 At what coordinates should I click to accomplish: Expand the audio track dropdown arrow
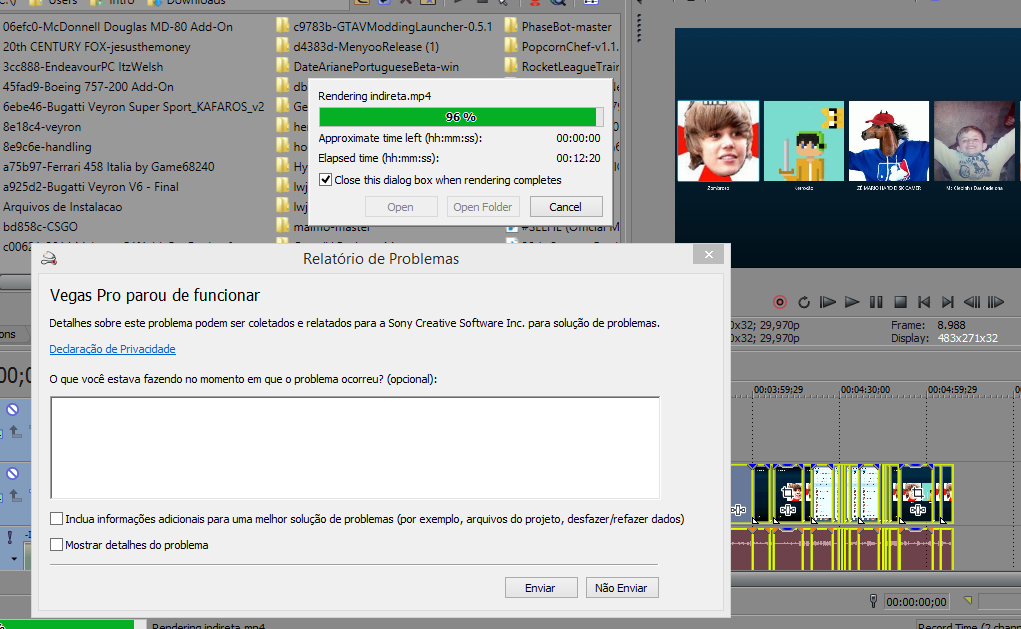pyautogui.click(x=14, y=559)
